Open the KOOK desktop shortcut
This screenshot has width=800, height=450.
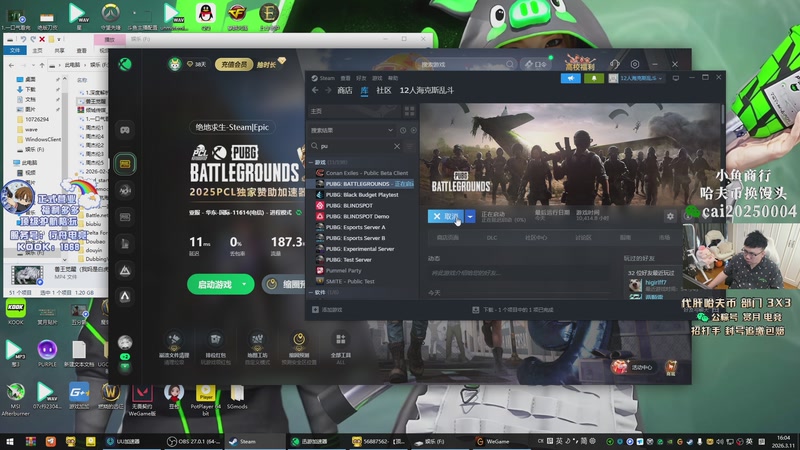click(x=16, y=313)
